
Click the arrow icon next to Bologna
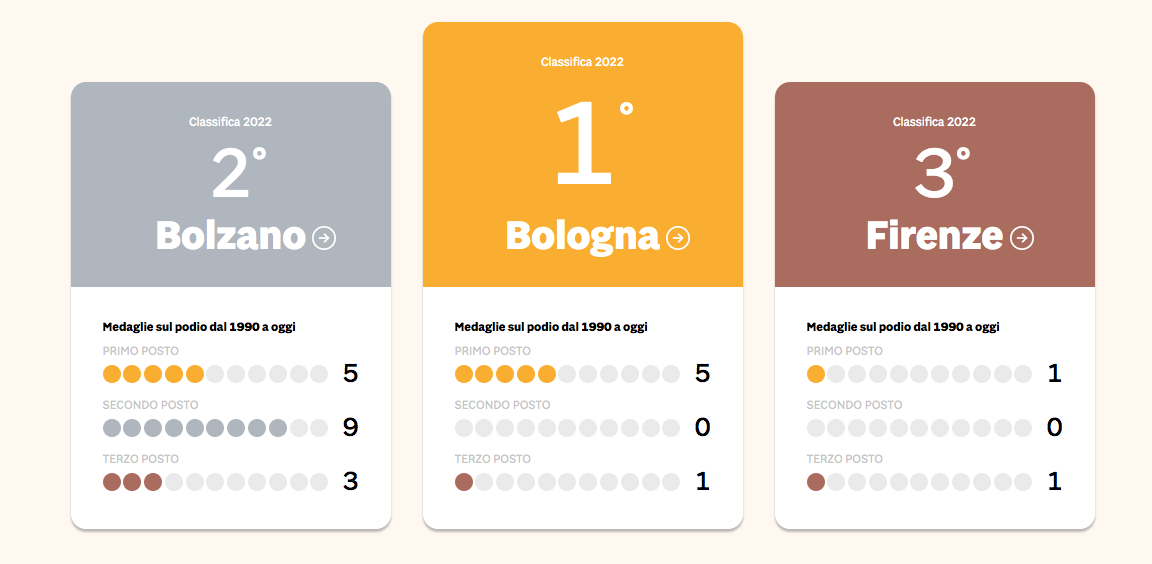pos(677,238)
